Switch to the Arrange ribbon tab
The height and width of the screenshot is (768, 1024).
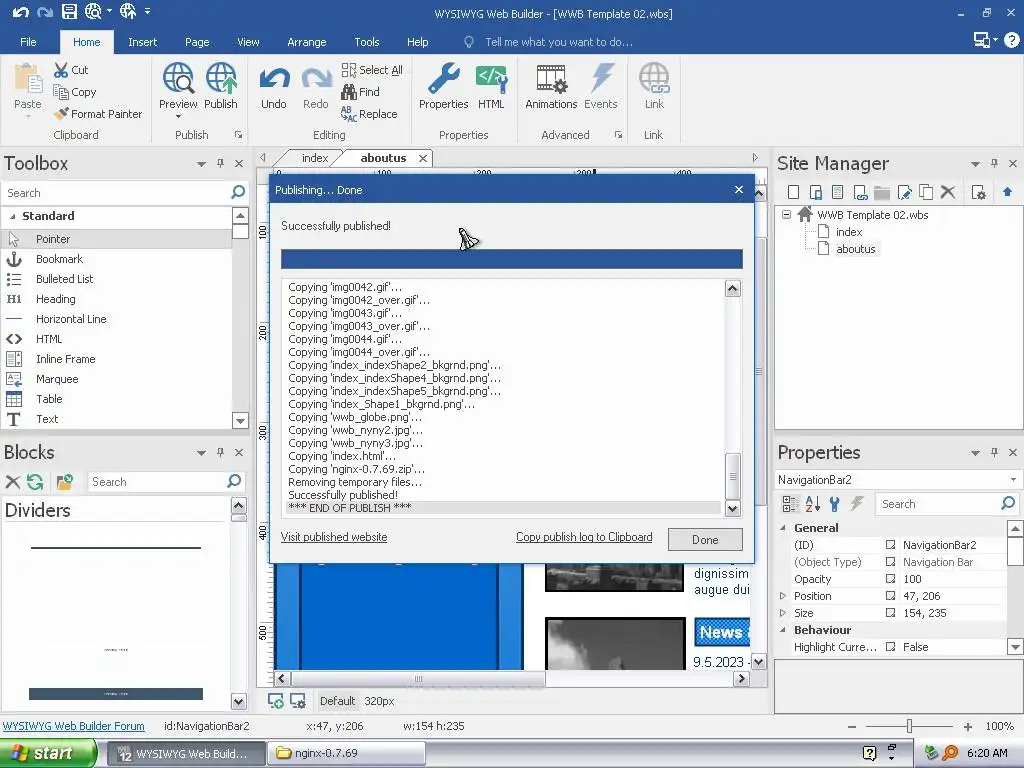tap(306, 42)
